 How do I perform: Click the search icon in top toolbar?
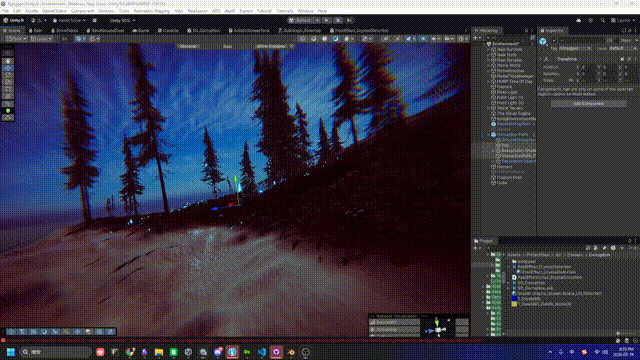pyautogui.click(x=602, y=20)
